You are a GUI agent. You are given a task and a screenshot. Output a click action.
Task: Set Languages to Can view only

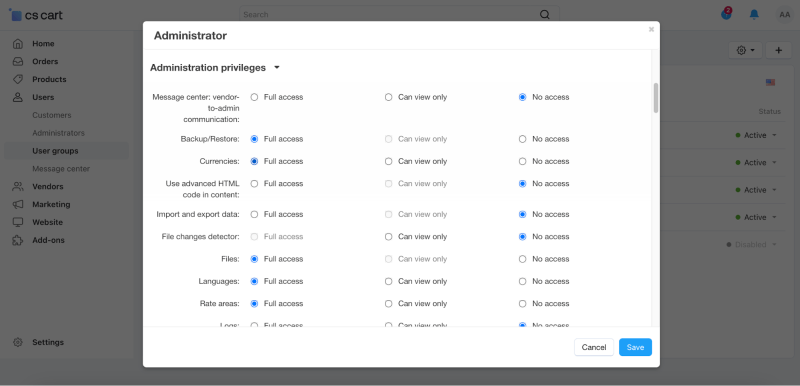tap(388, 281)
